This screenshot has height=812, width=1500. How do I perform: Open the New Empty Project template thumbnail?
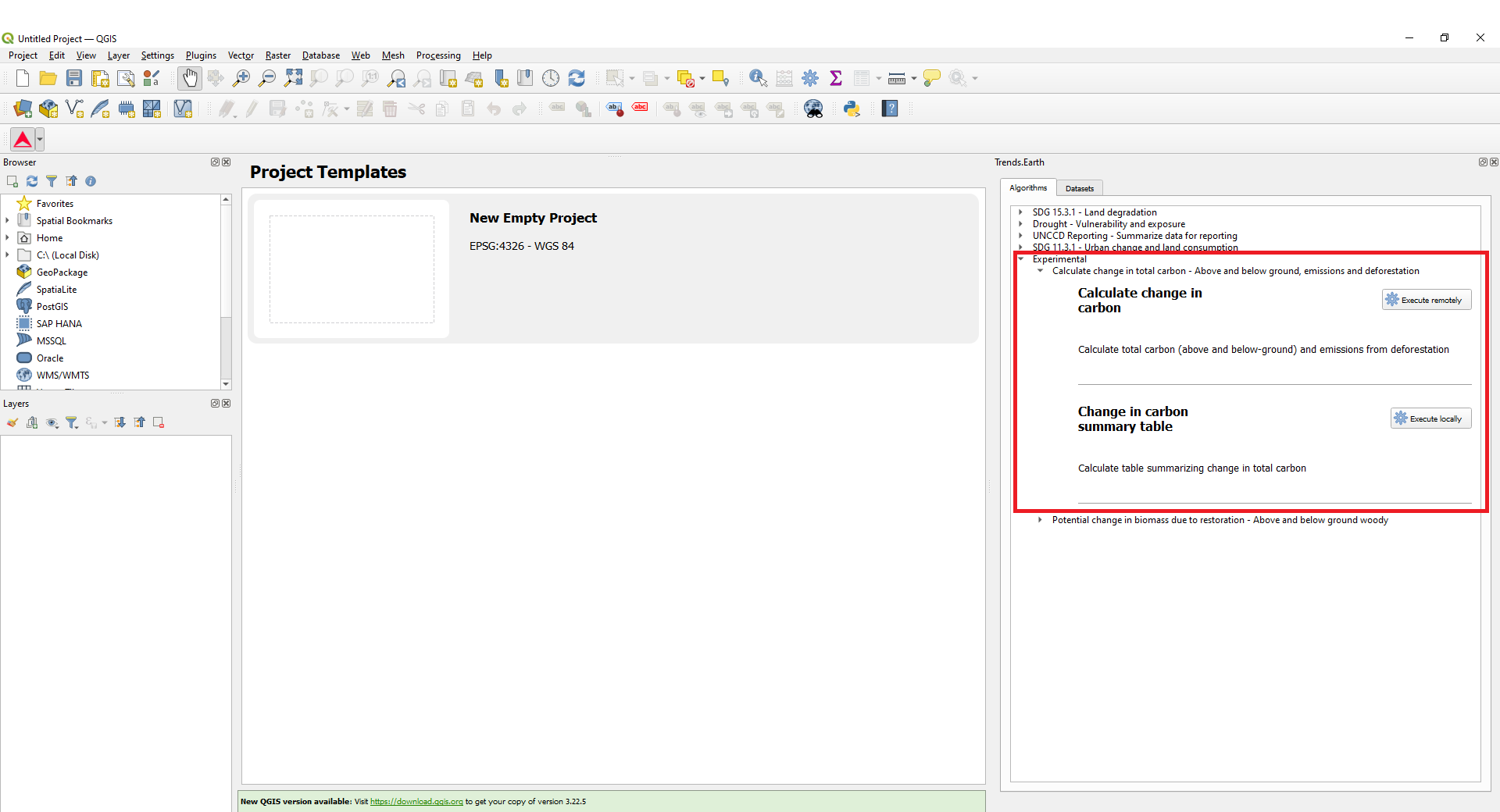[x=352, y=269]
